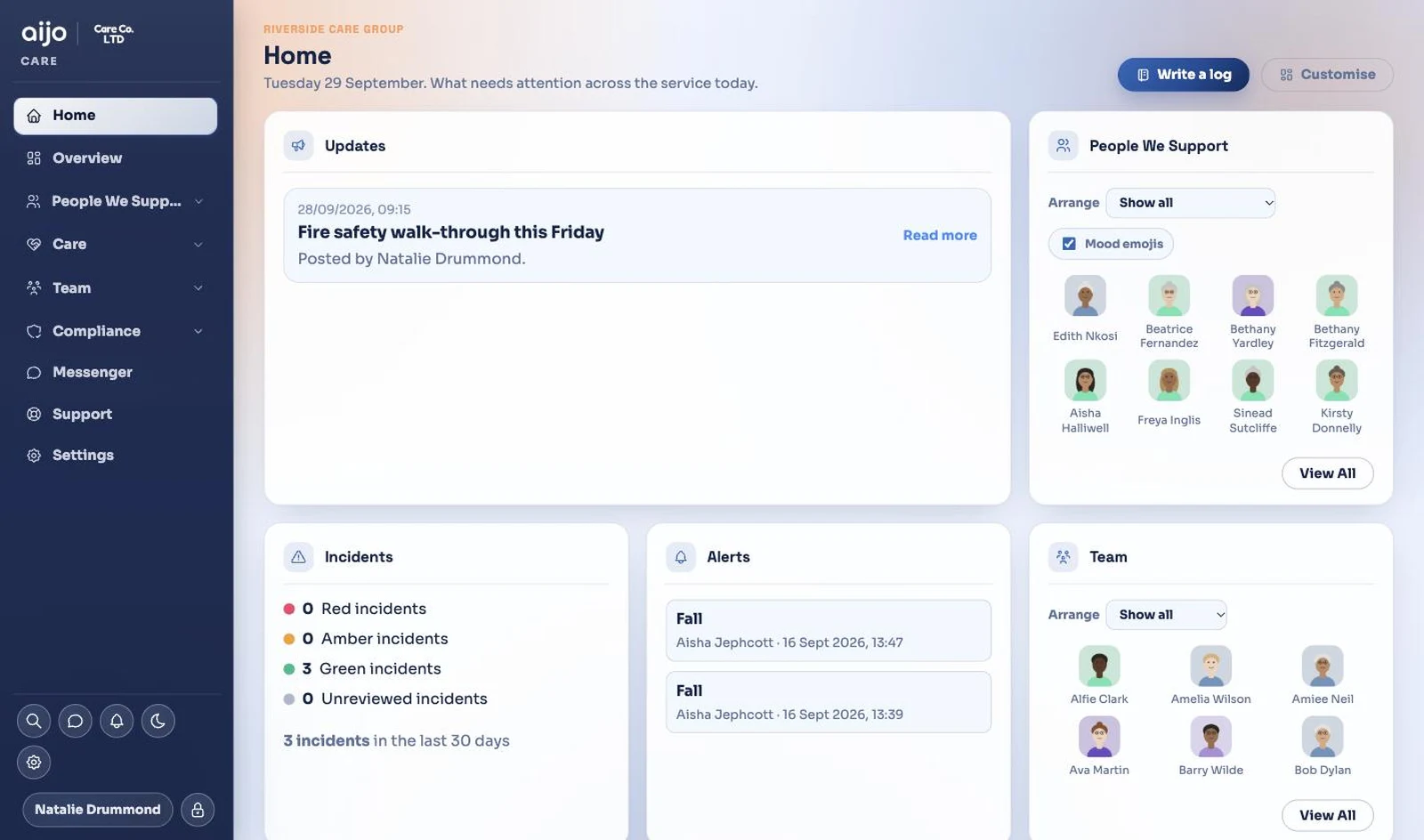Open the search icon in sidebar footer

click(x=34, y=721)
